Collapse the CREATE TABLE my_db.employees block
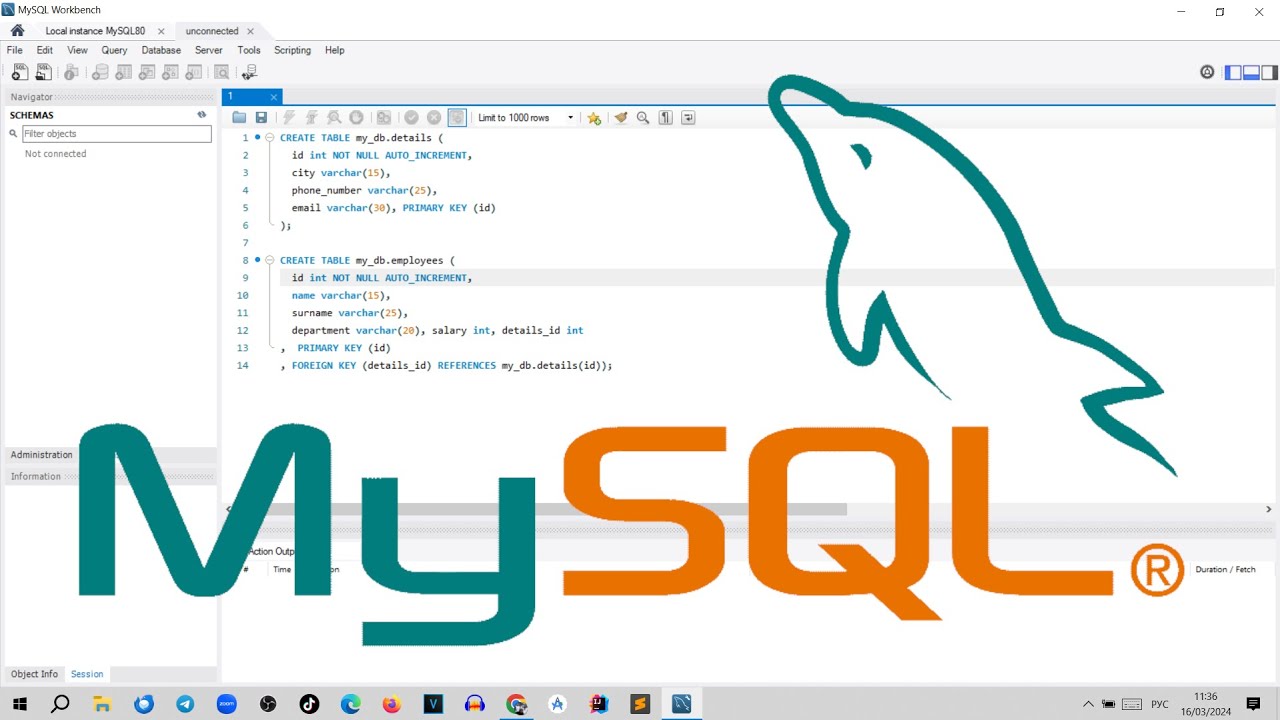The width and height of the screenshot is (1280, 720). tap(270, 260)
